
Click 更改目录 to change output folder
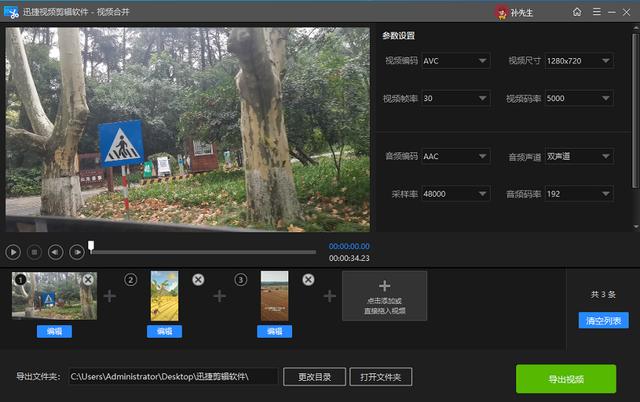click(x=313, y=377)
